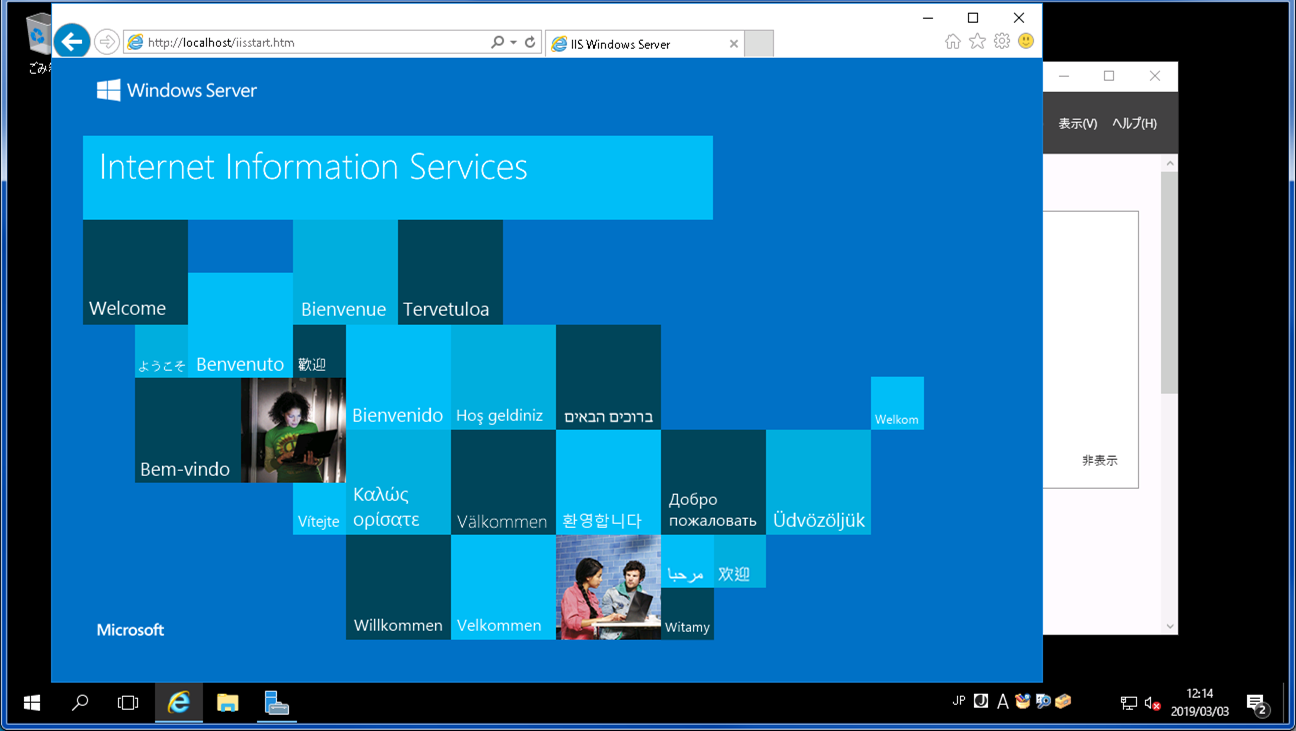Screen dimensions: 1296x731
Task: Toggle the IME input mode indicator A
Action: [x=1003, y=702]
